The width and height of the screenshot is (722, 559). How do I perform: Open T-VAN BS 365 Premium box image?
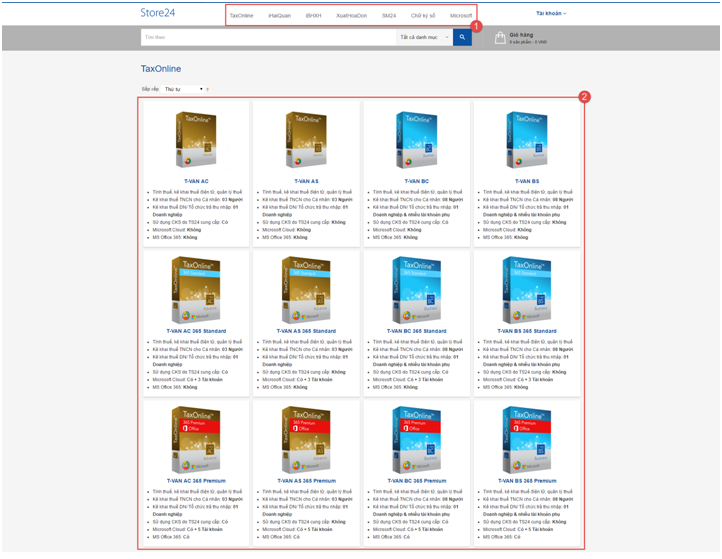pyautogui.click(x=527, y=440)
